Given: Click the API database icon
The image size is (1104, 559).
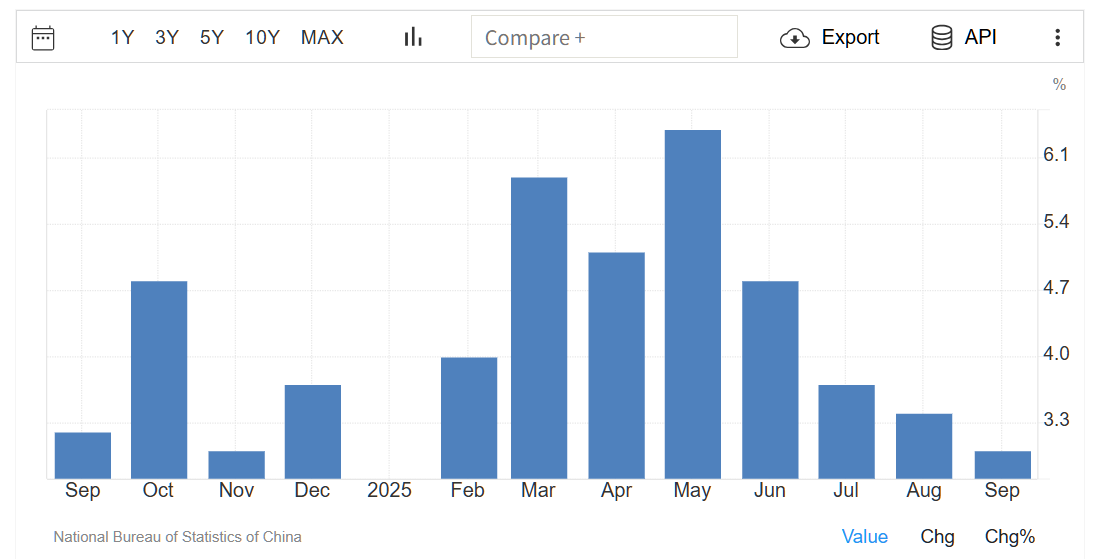Looking at the screenshot, I should click(x=941, y=38).
